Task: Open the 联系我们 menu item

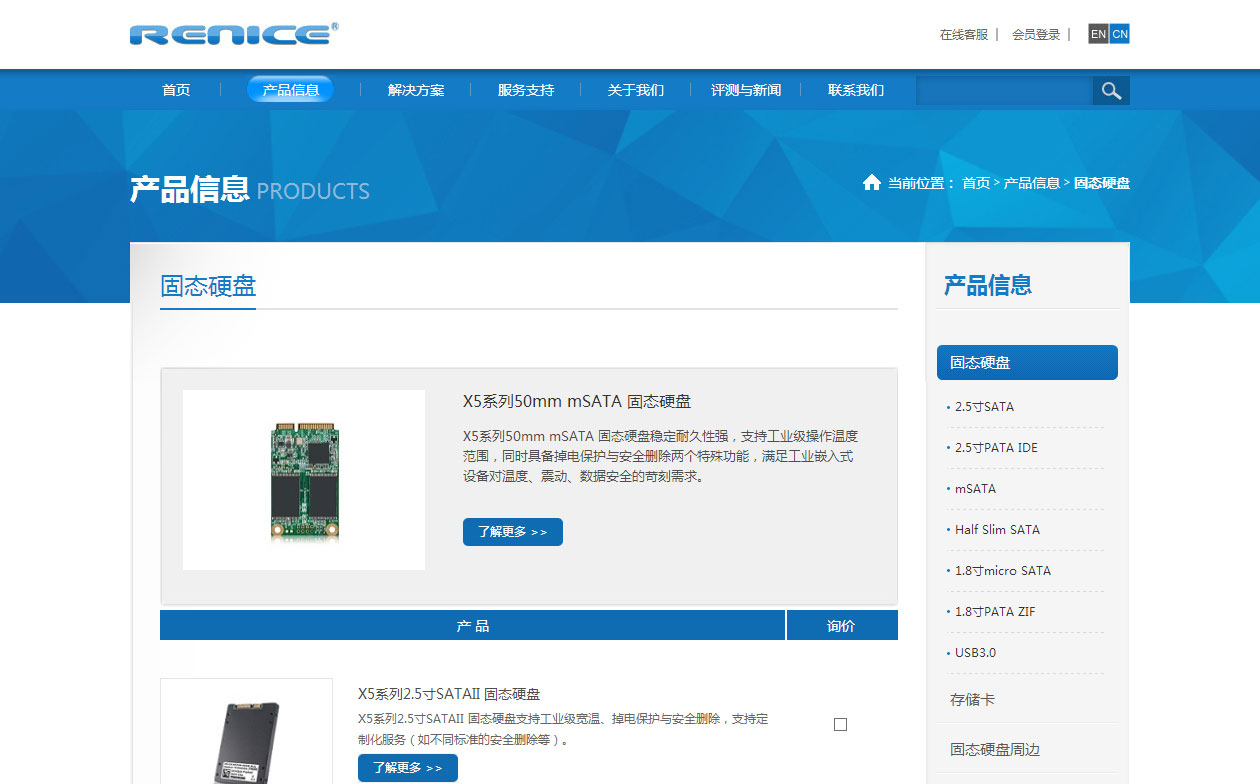Action: point(856,90)
